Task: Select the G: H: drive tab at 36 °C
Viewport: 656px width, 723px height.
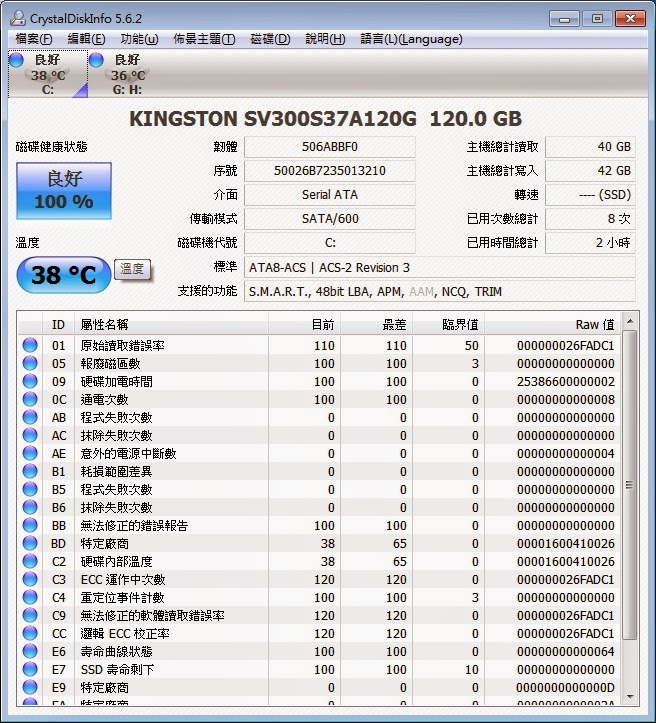Action: tap(128, 74)
